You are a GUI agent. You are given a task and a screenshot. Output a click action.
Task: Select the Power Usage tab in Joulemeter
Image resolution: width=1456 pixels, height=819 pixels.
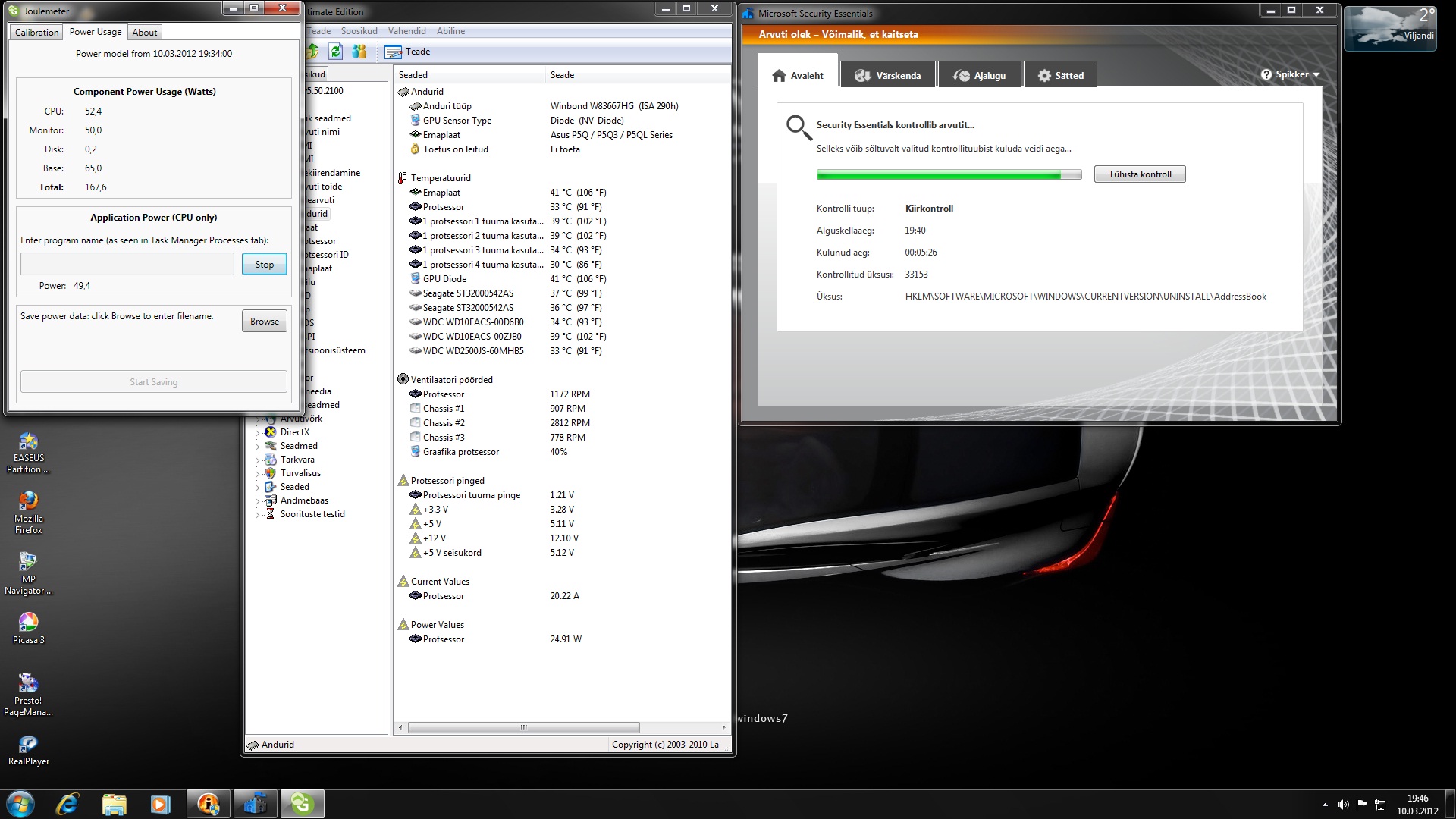(x=96, y=32)
